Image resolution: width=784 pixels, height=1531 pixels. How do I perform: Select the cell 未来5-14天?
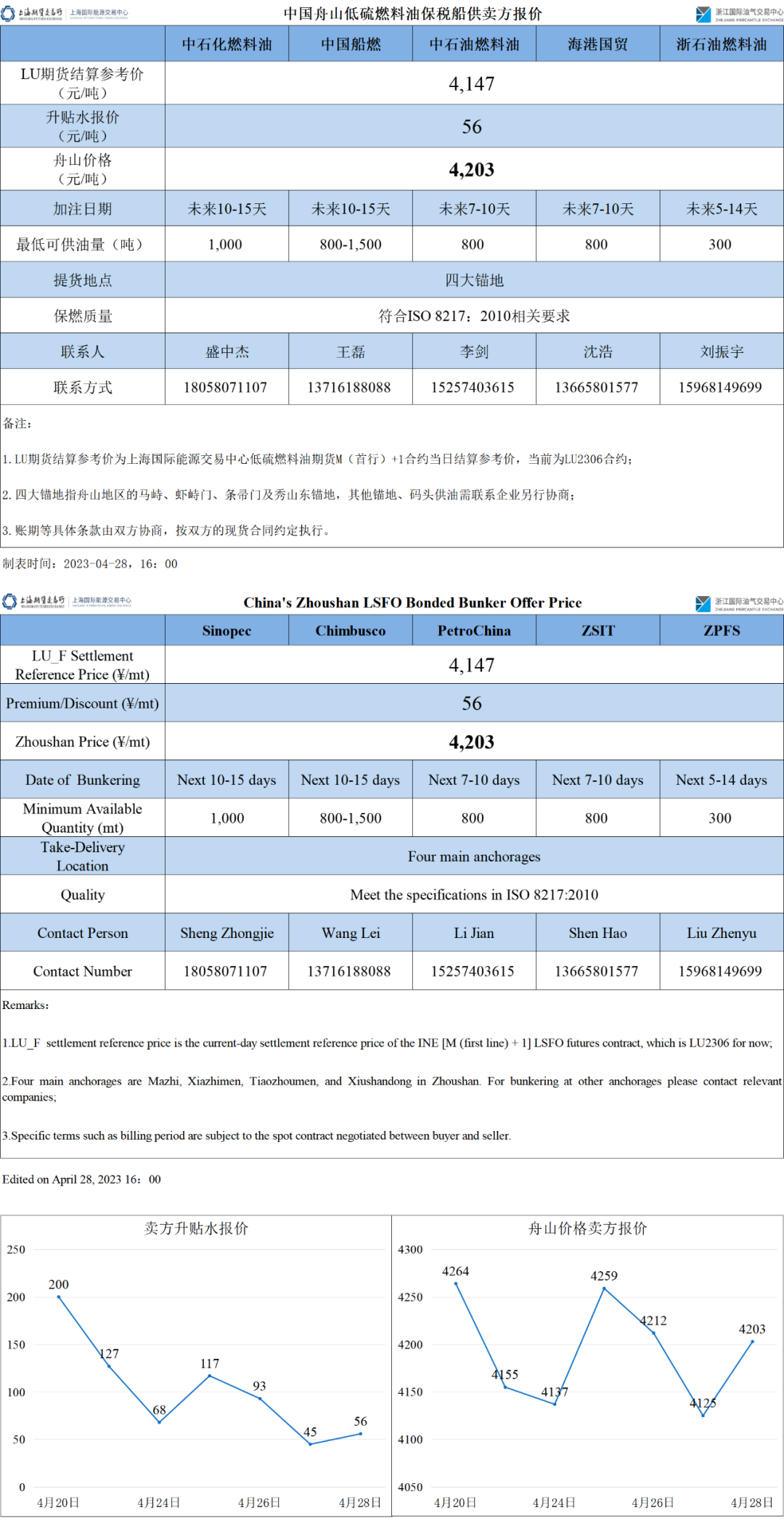[x=722, y=209]
